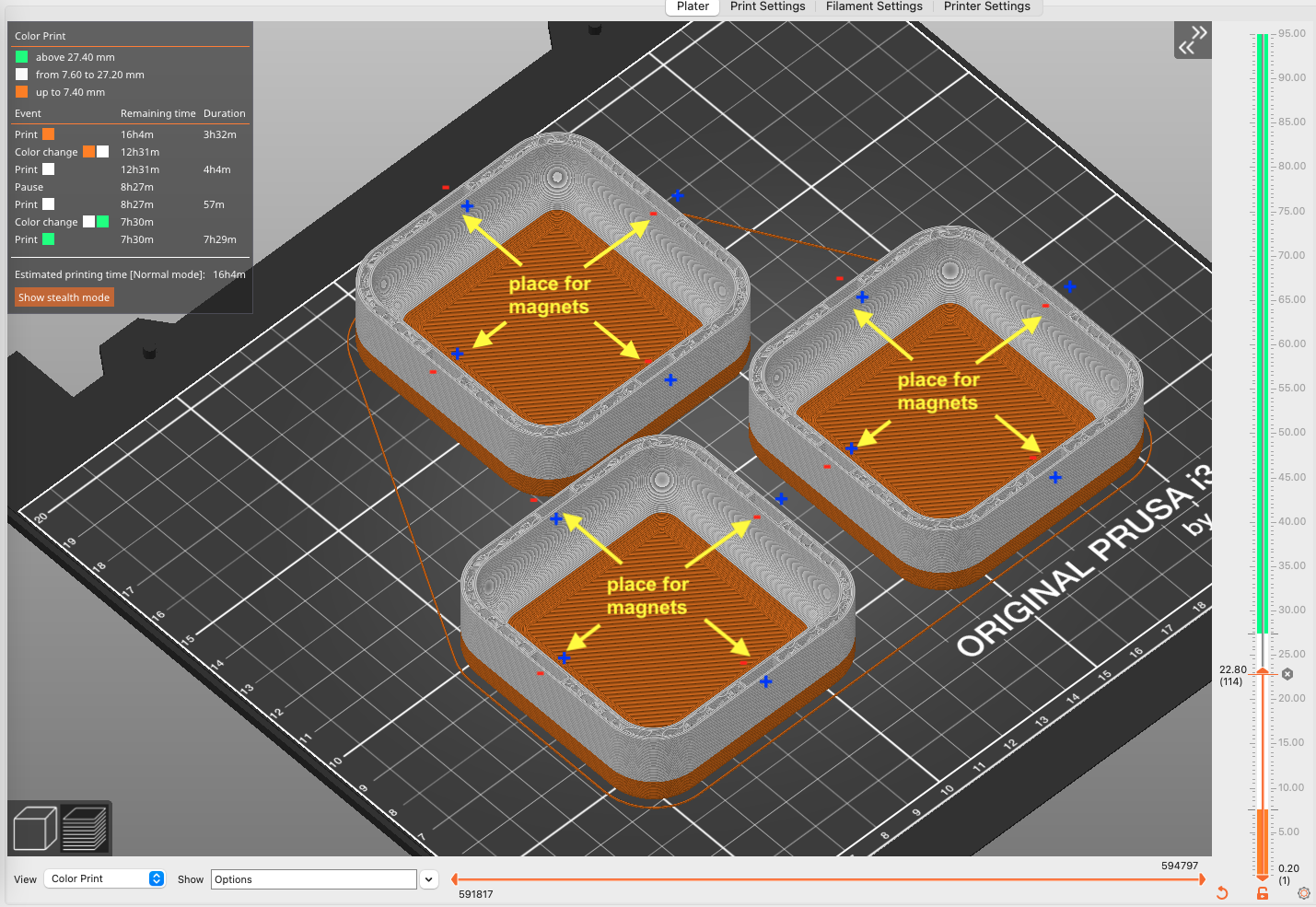Open the gear settings icon for layer slider
The height and width of the screenshot is (907, 1316).
click(x=1303, y=893)
